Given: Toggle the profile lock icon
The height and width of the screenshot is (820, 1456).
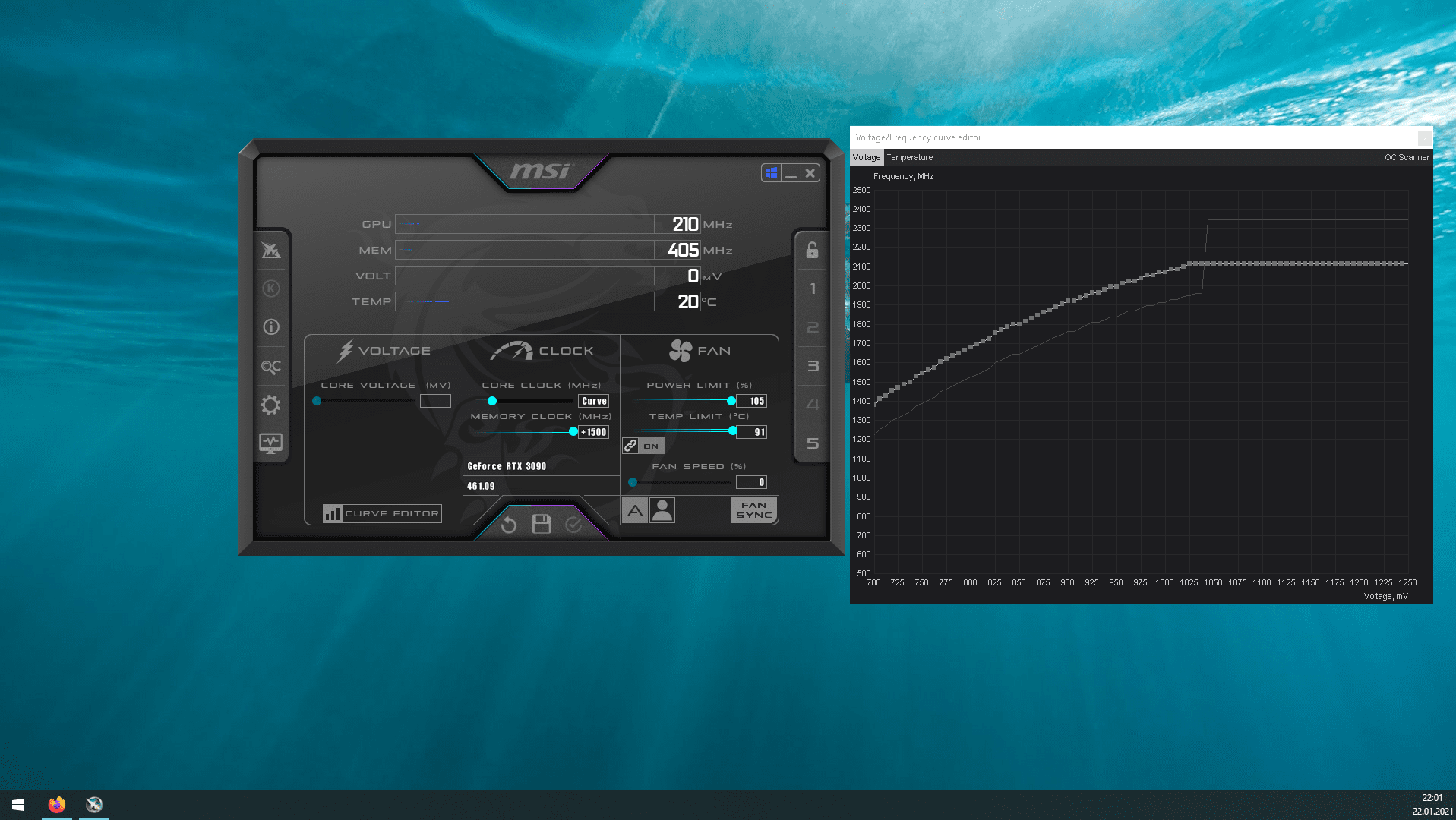Looking at the screenshot, I should tap(812, 250).
